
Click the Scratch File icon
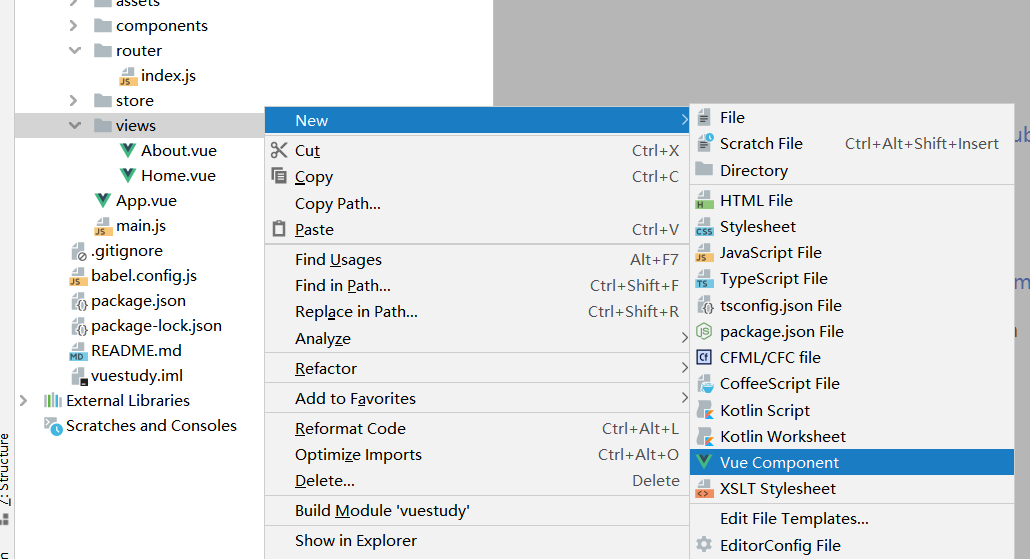(x=704, y=143)
